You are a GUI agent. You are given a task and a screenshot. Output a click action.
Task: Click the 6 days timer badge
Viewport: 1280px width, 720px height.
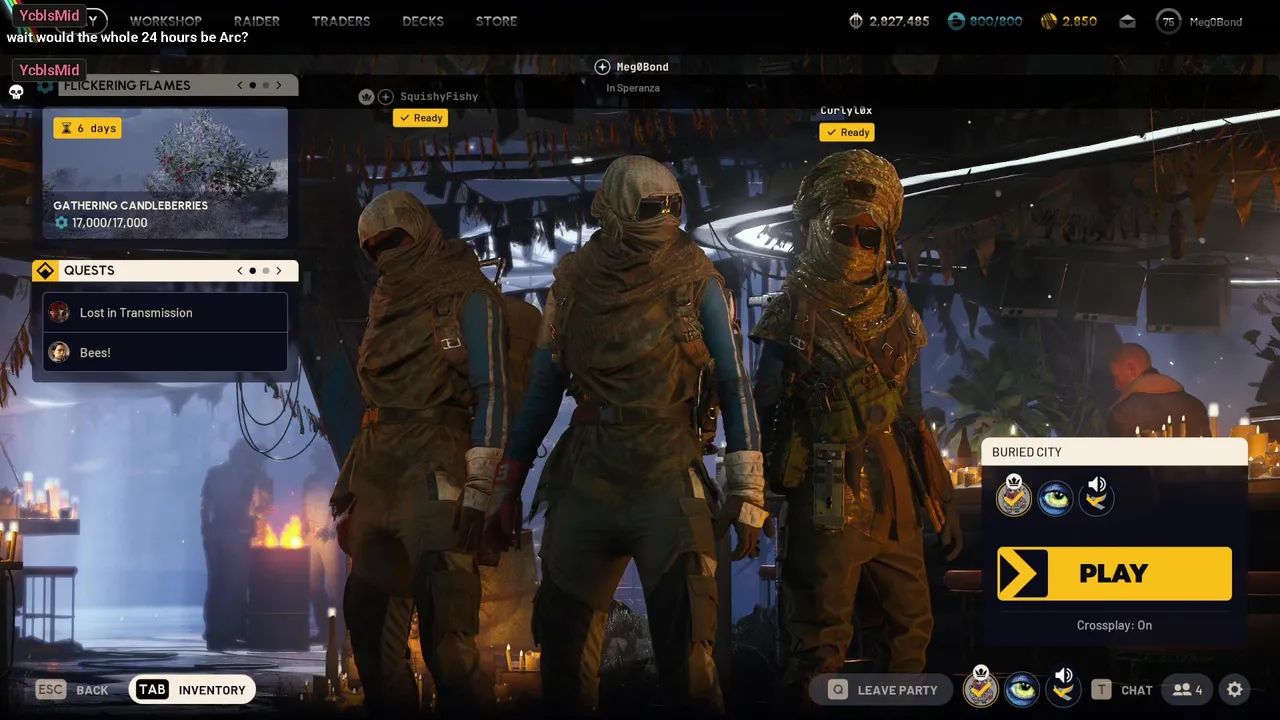tap(87, 128)
